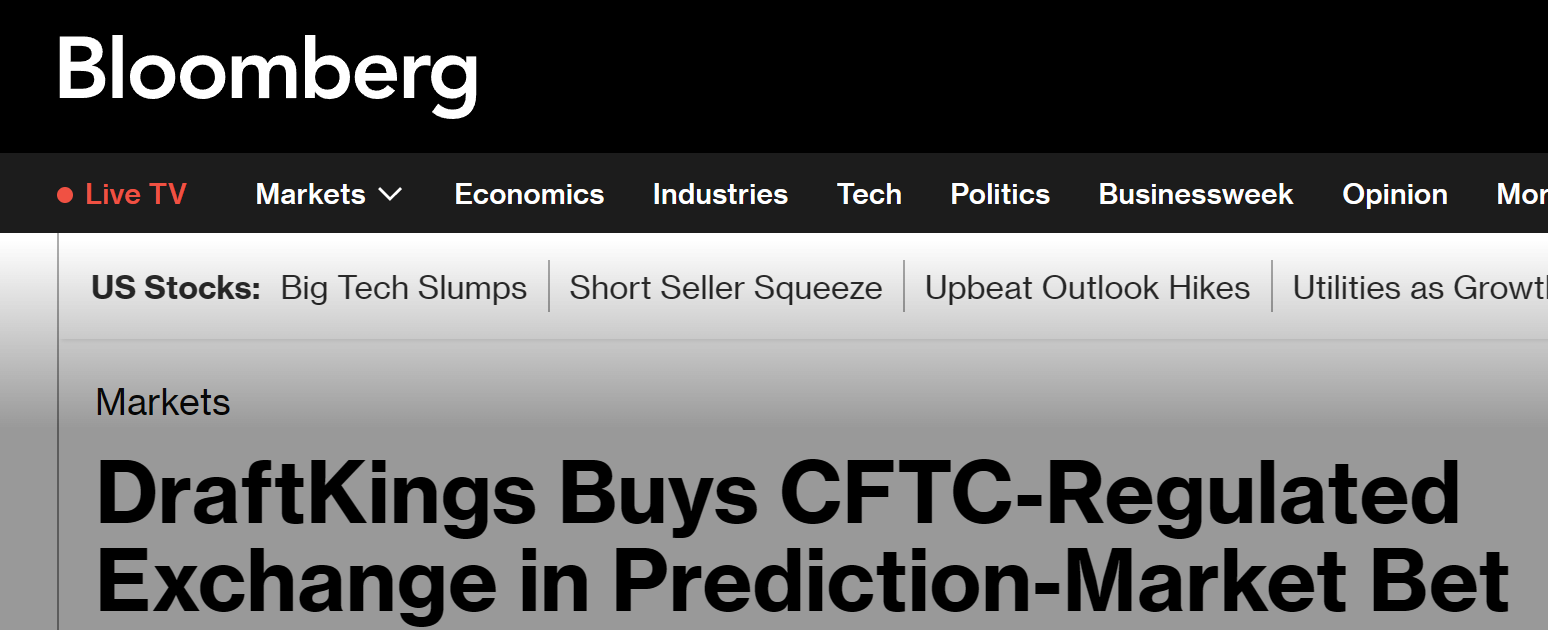
Task: Open the partially visible More menu
Action: pyautogui.click(x=1521, y=194)
